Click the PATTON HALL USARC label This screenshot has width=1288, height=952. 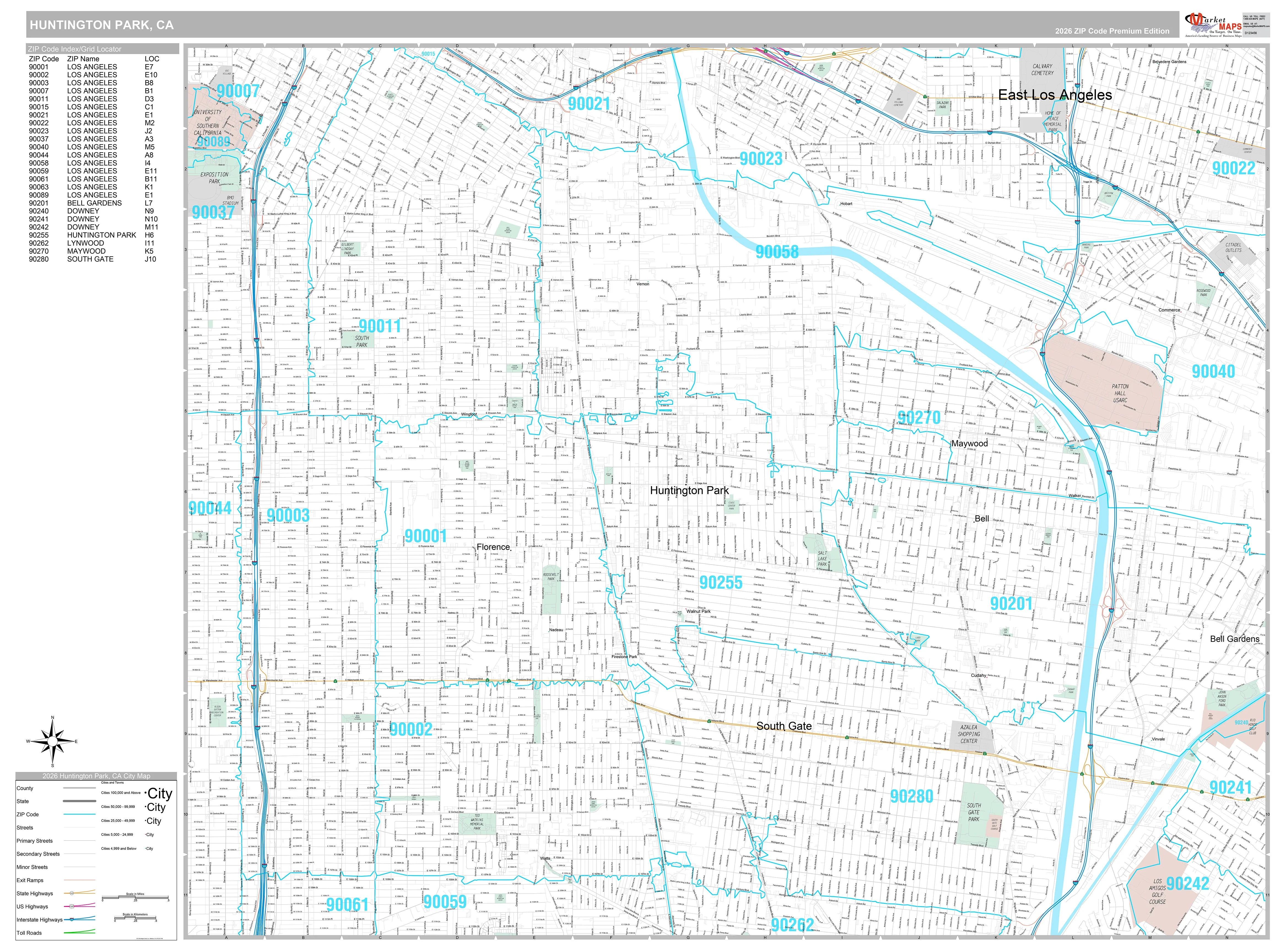pos(1120,394)
